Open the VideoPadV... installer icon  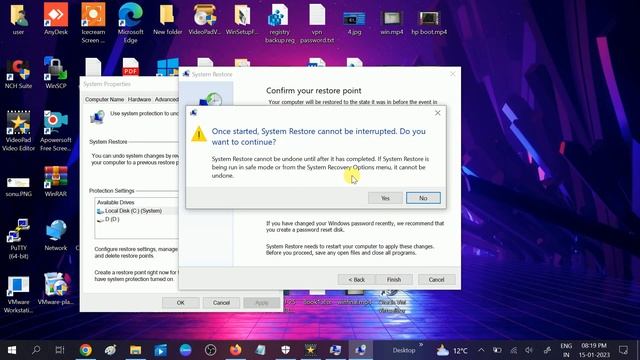coord(204,19)
